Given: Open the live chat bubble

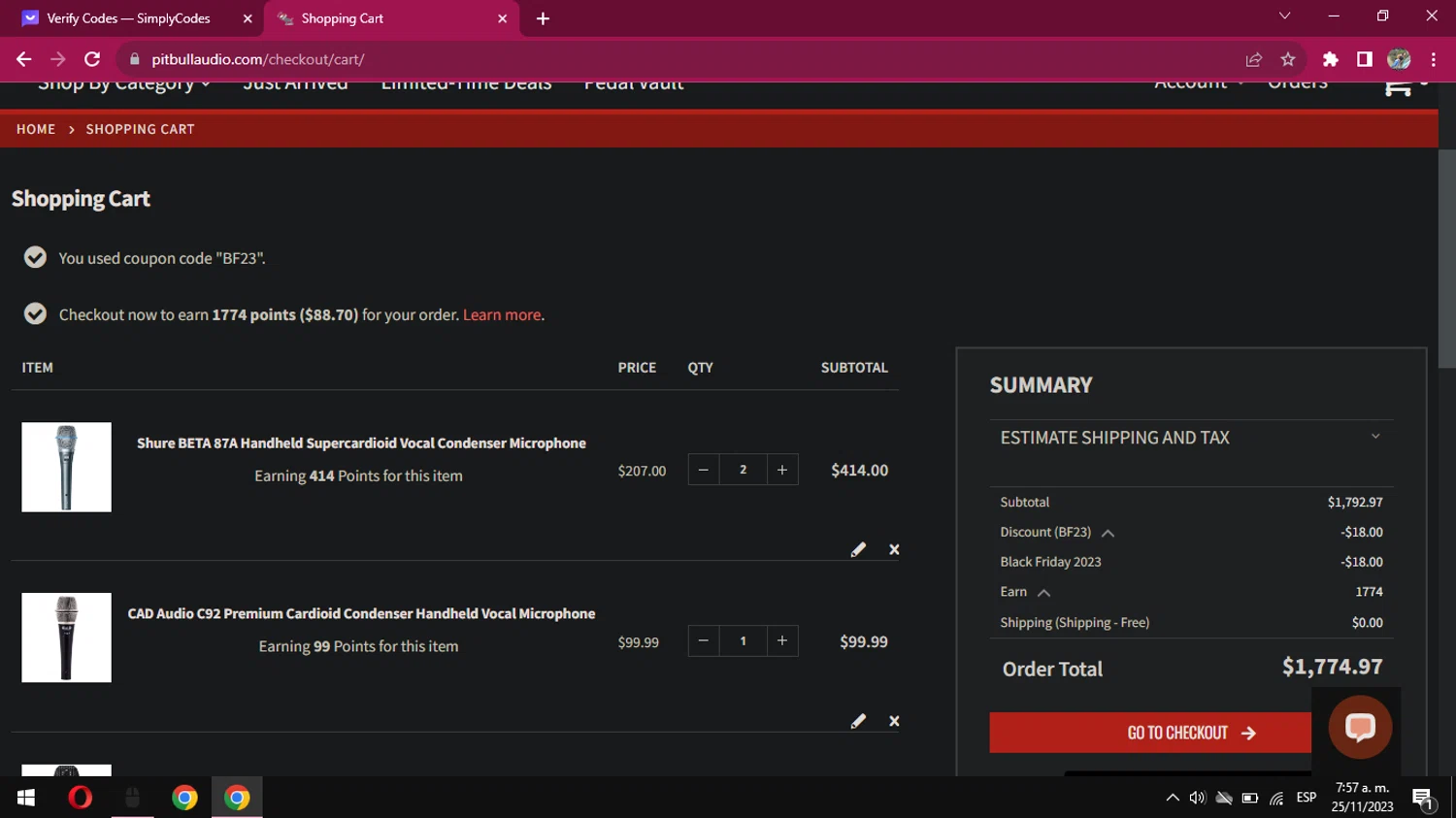Looking at the screenshot, I should click(1360, 727).
